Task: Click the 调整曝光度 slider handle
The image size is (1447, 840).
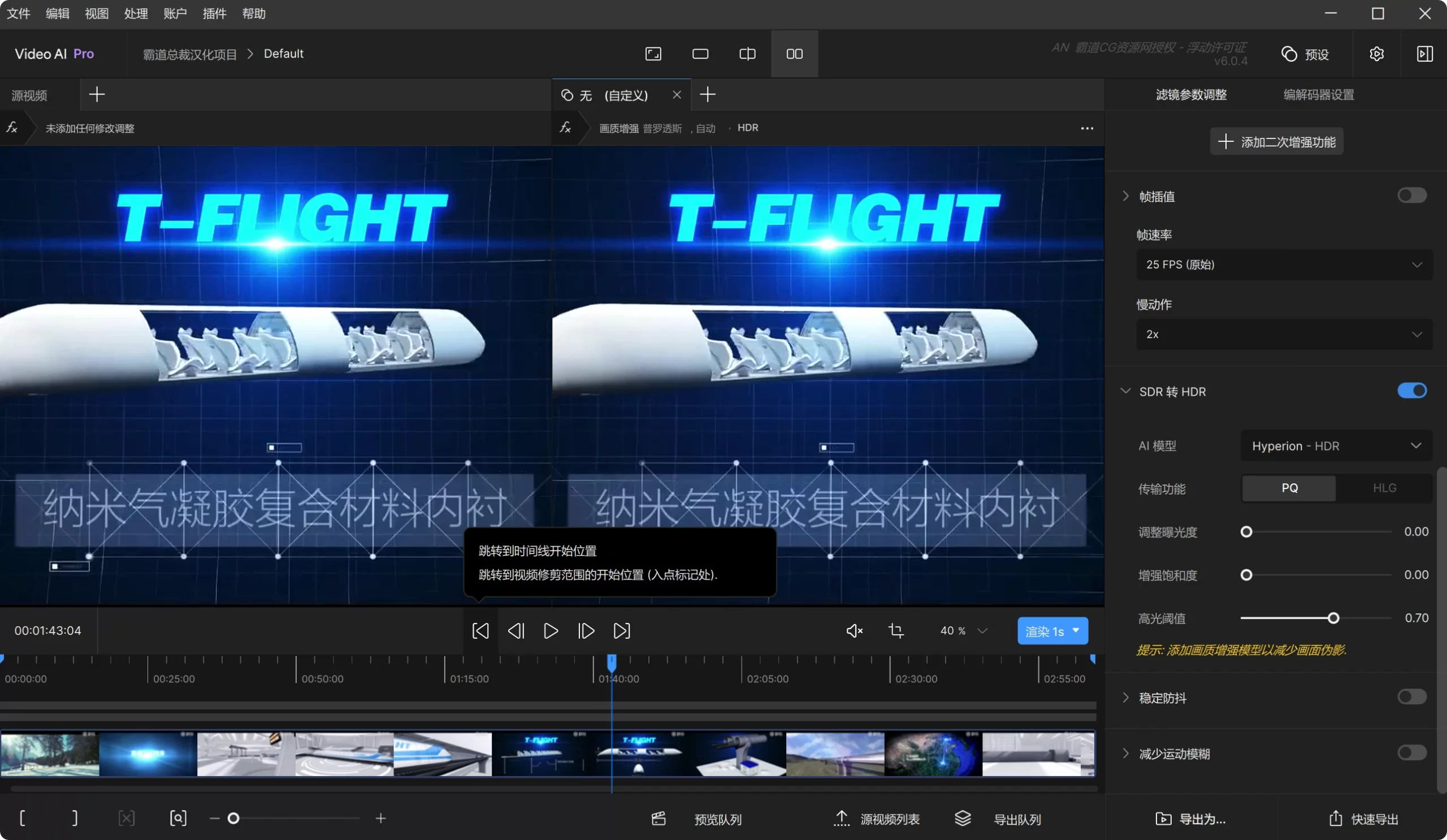Action: pyautogui.click(x=1246, y=532)
